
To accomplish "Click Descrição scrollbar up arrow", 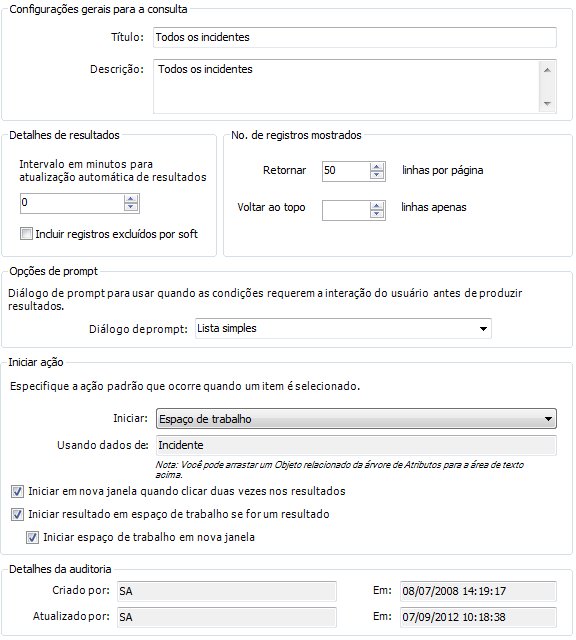I will click(x=547, y=70).
